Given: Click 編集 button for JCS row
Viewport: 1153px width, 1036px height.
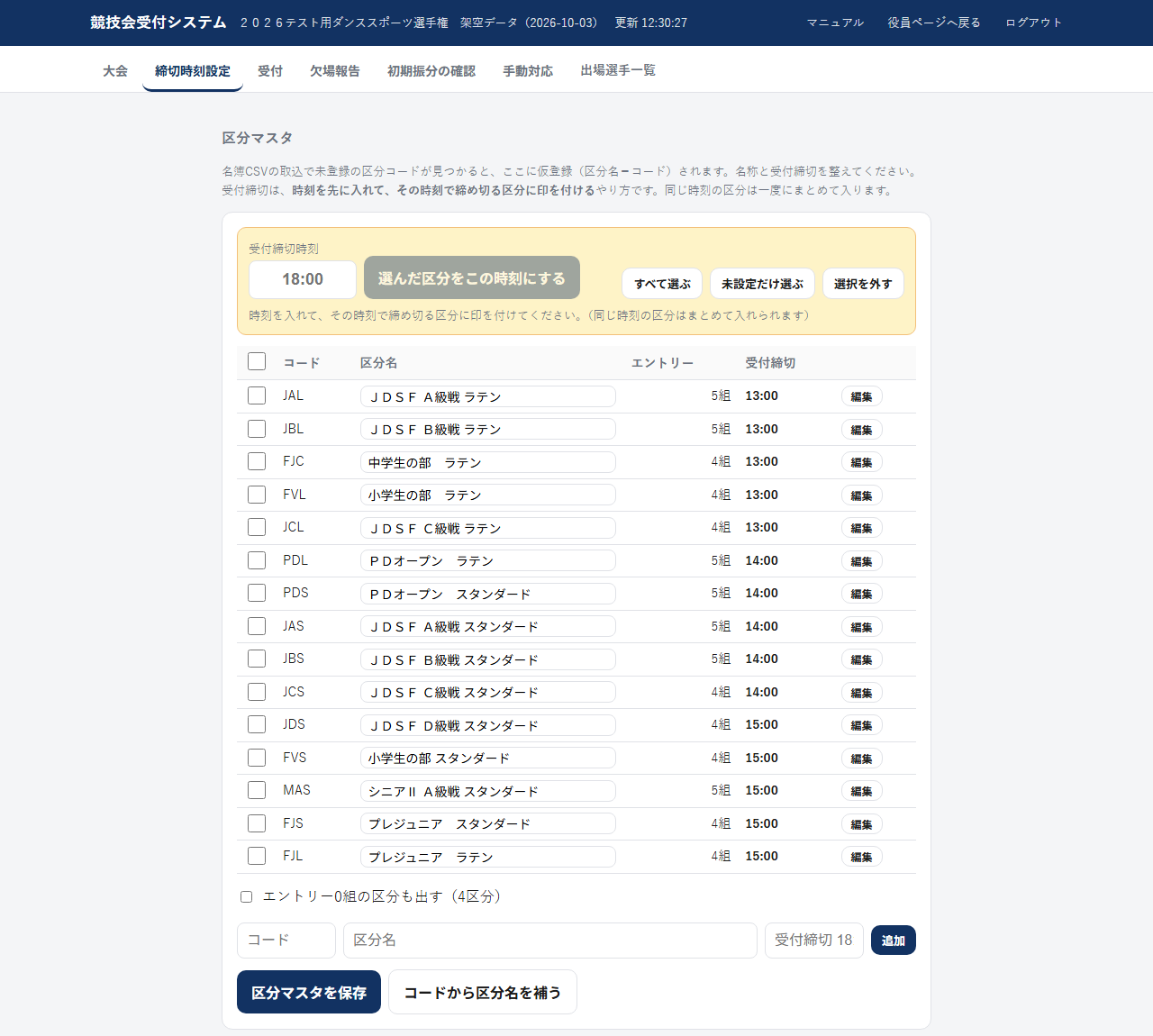Looking at the screenshot, I should tap(862, 693).
